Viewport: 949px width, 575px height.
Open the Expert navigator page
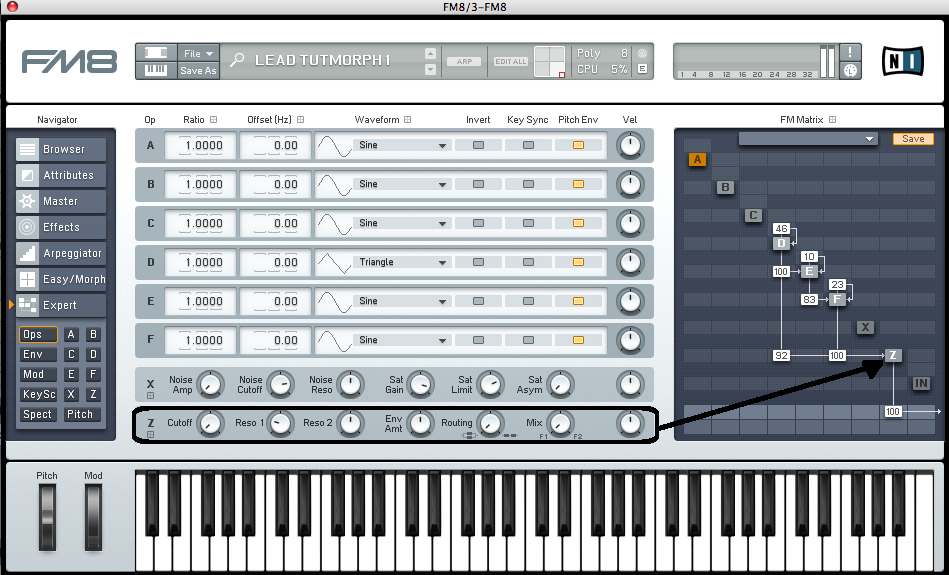point(61,305)
